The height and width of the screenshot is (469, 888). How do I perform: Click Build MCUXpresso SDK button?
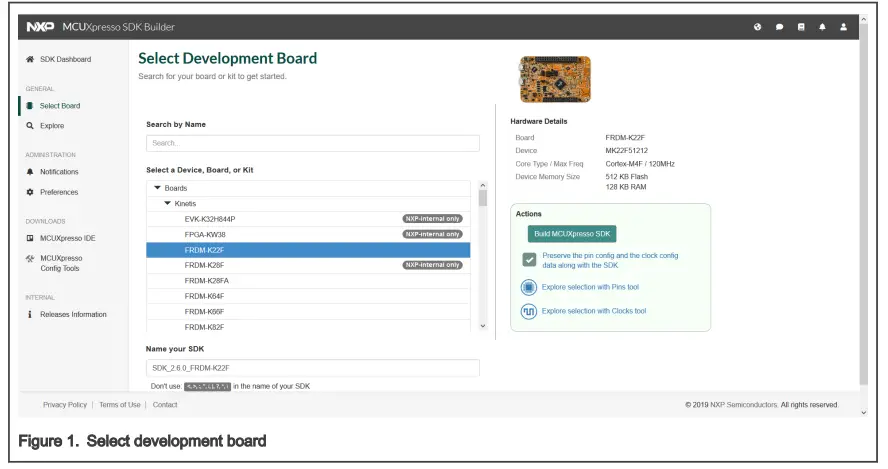(572, 233)
